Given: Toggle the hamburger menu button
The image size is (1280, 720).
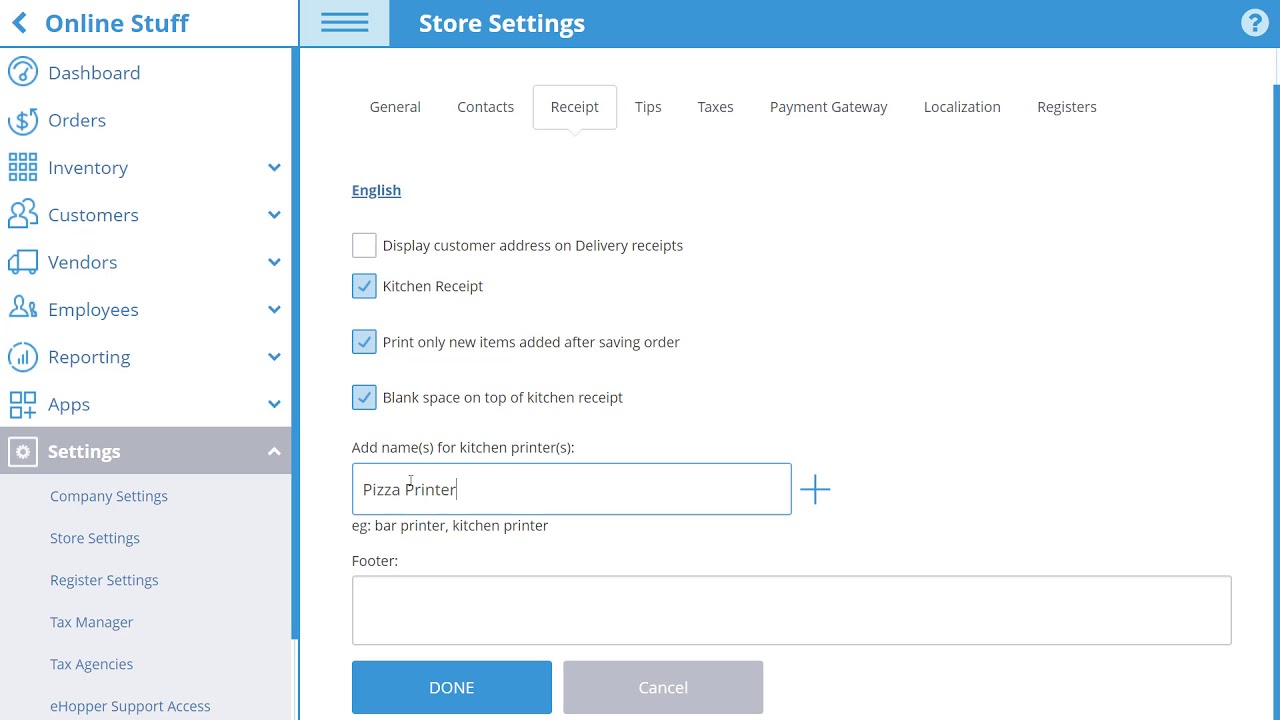Looking at the screenshot, I should [344, 23].
